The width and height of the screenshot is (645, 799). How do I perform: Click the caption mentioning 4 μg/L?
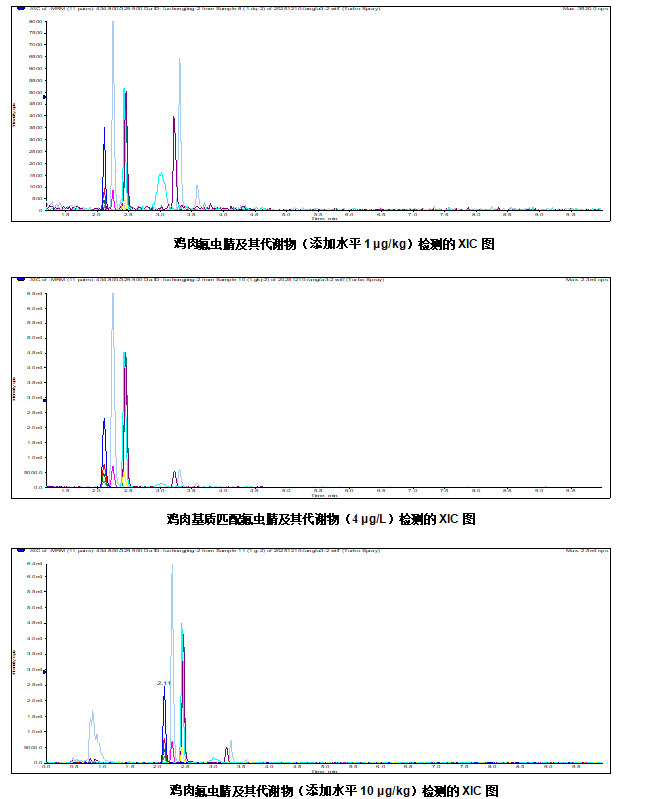[x=320, y=519]
